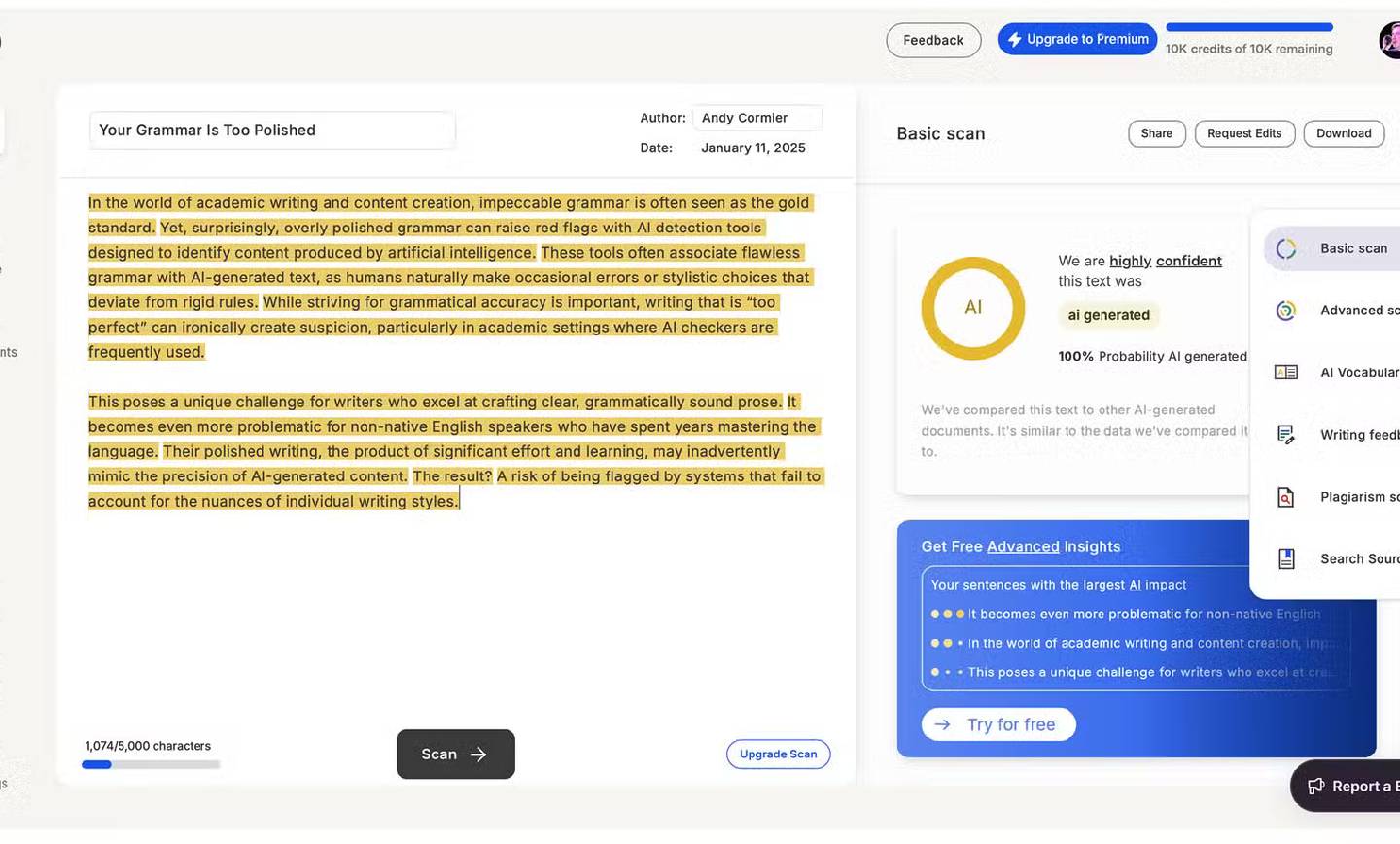Screen dimensions: 1400x844
Task: Select the Advanced scan icon
Action: 1286,311
